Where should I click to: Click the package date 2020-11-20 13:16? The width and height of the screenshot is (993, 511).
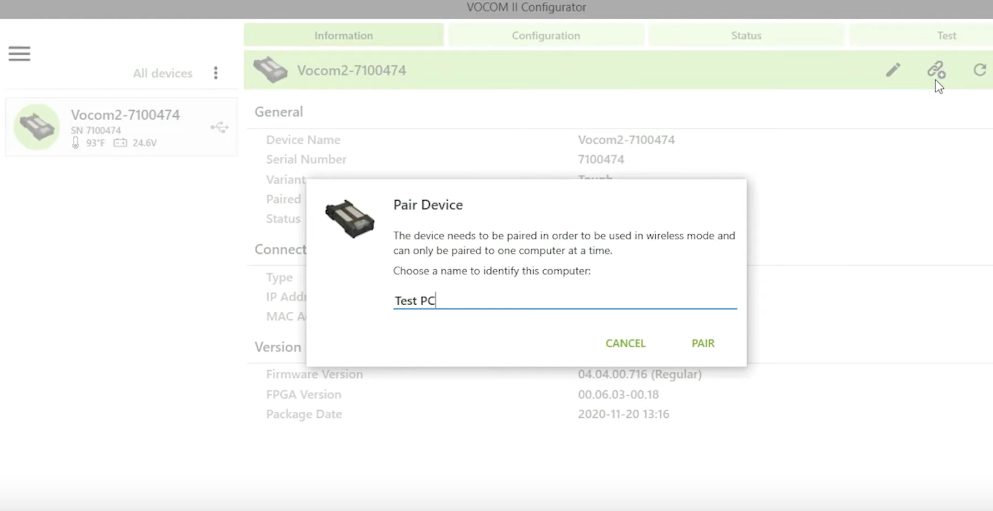[623, 414]
